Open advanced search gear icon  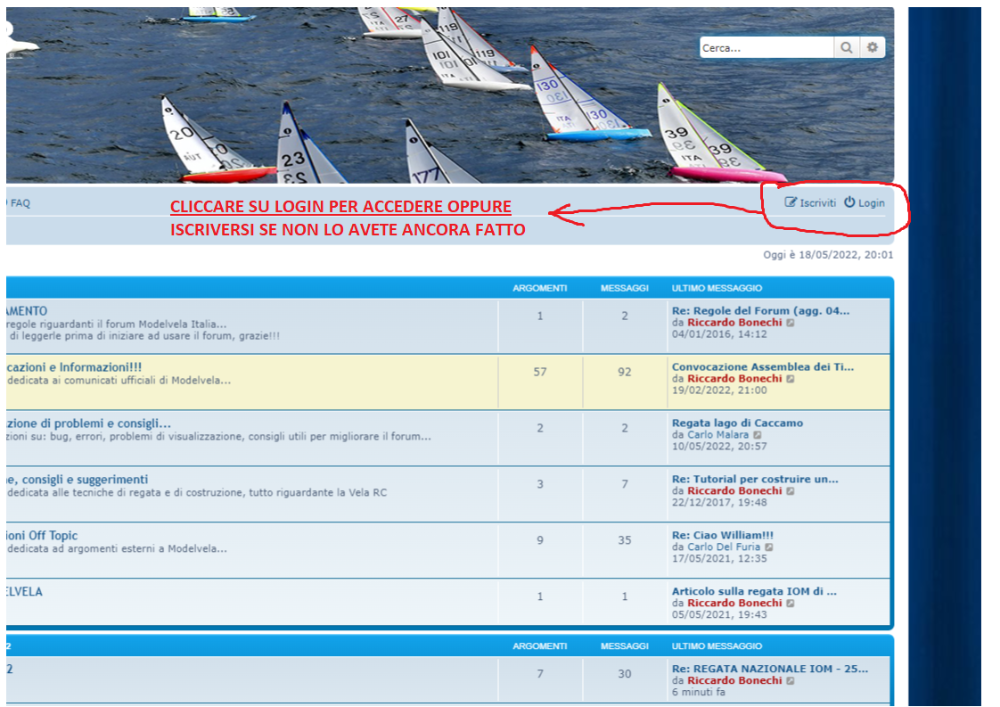(x=873, y=48)
